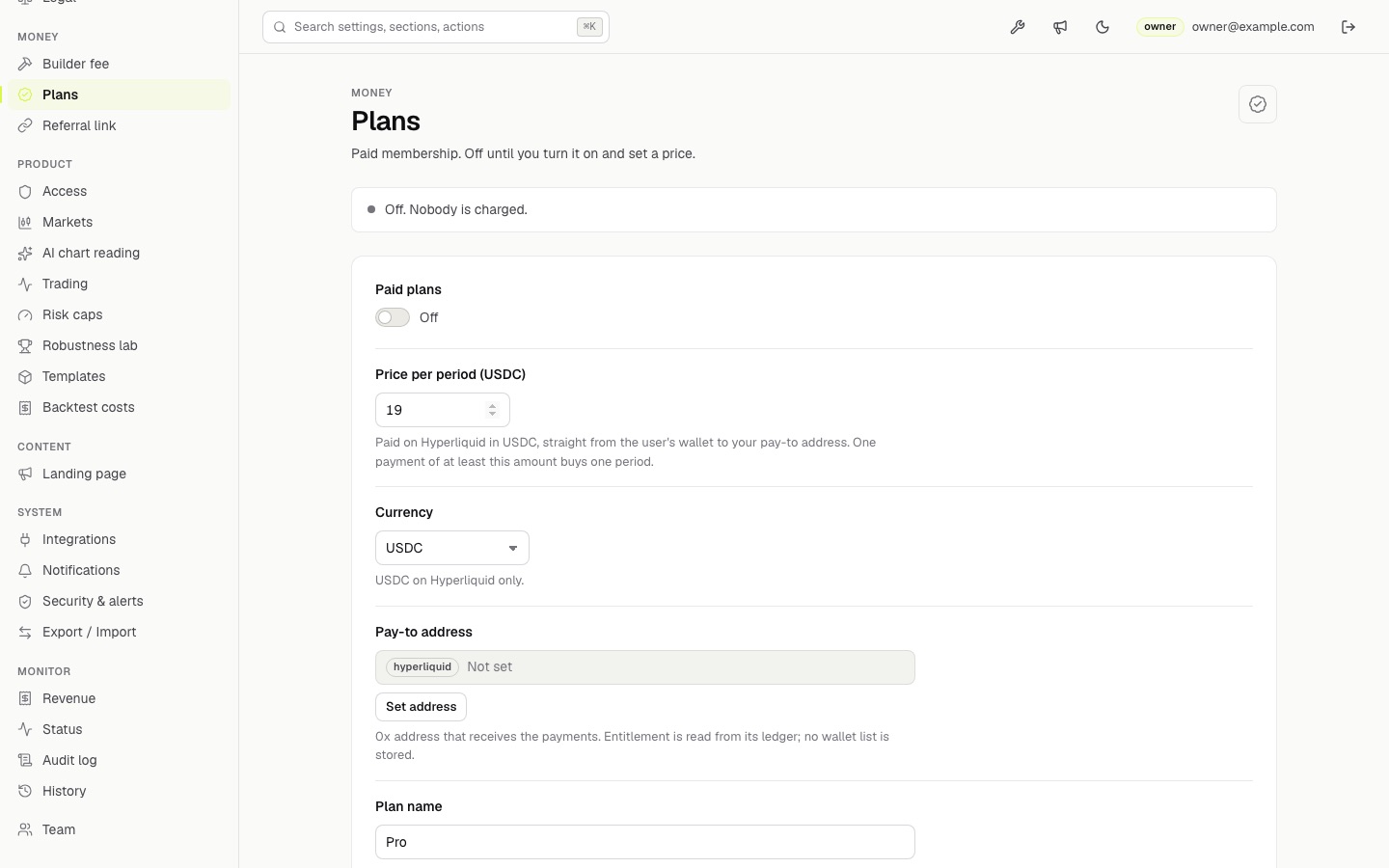Screen dimensions: 1389x868
Task: Click the logout icon
Action: click(x=1348, y=27)
